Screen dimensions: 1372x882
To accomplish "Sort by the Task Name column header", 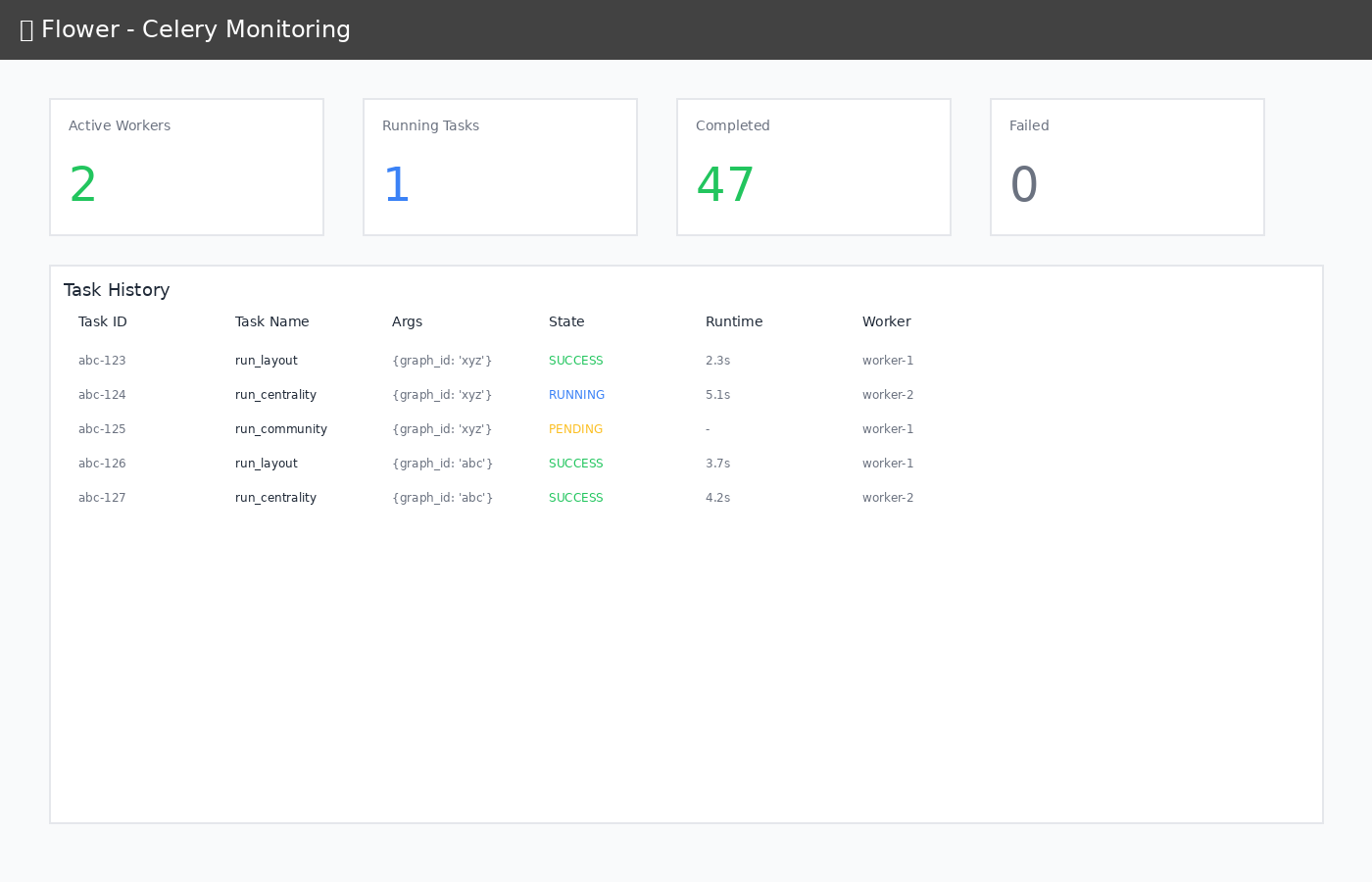I will [271, 321].
